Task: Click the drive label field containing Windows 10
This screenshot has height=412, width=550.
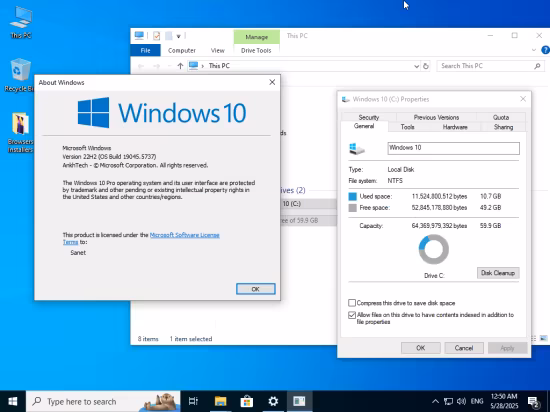Action: pyautogui.click(x=454, y=148)
